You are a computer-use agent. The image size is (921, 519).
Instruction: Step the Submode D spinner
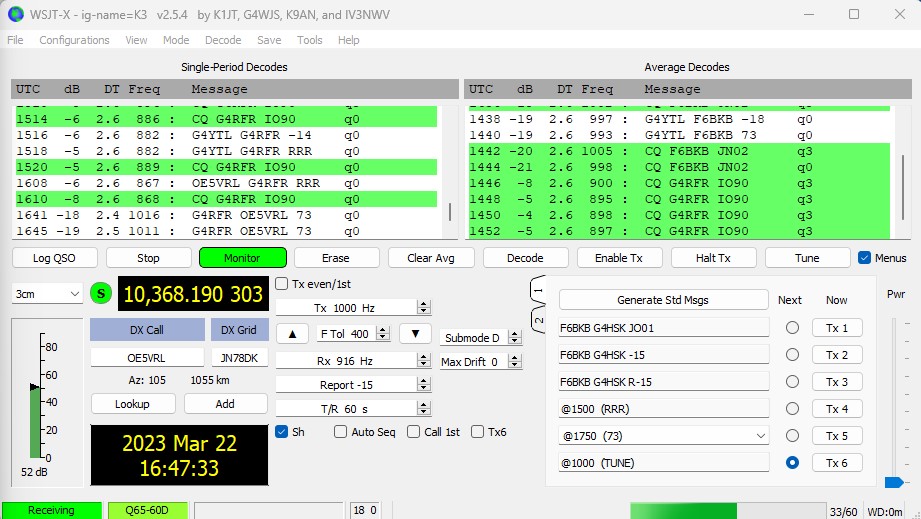[516, 338]
